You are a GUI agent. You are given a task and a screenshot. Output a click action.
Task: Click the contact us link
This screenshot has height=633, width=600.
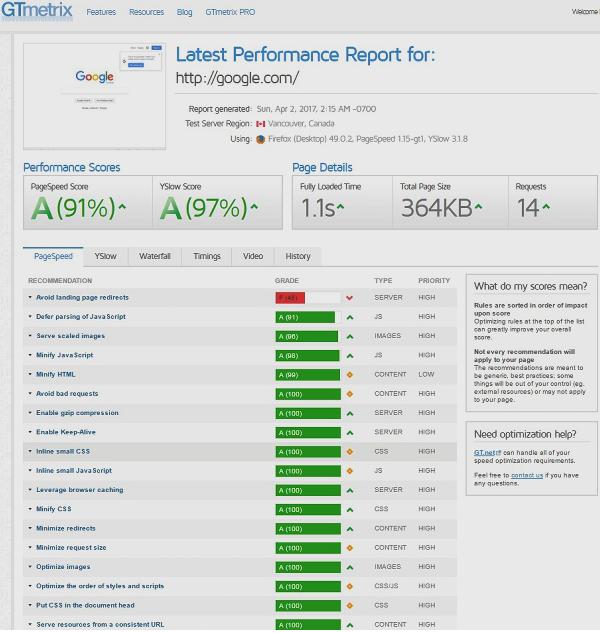(x=527, y=476)
